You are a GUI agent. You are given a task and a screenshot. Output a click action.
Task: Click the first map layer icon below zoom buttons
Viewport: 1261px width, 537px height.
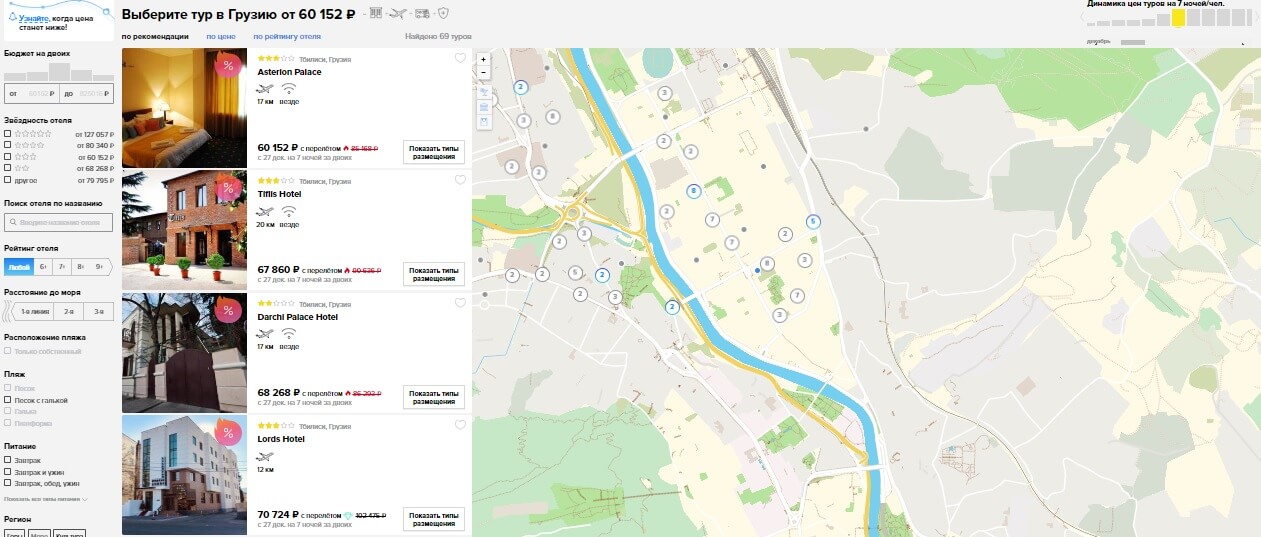click(484, 92)
